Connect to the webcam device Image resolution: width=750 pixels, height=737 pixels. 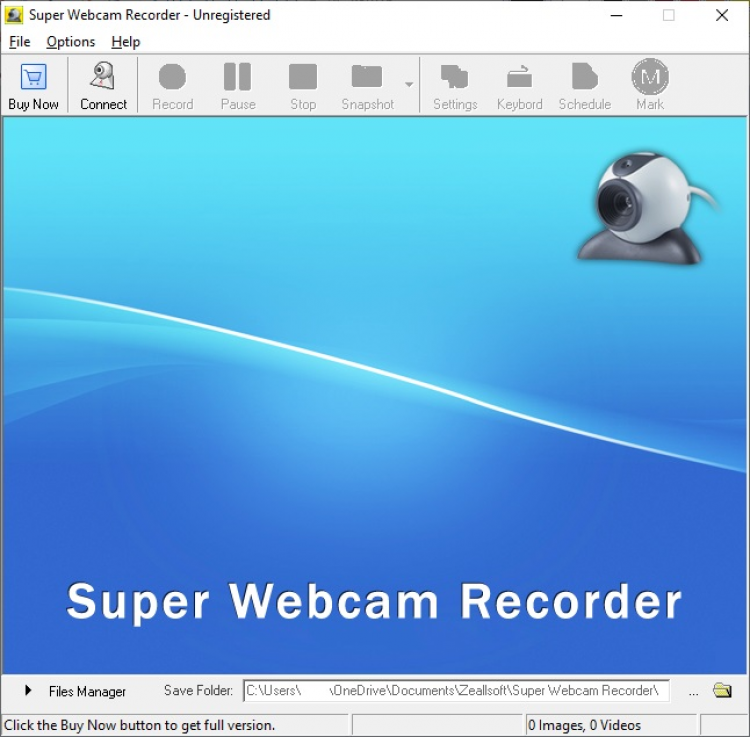pyautogui.click(x=103, y=78)
